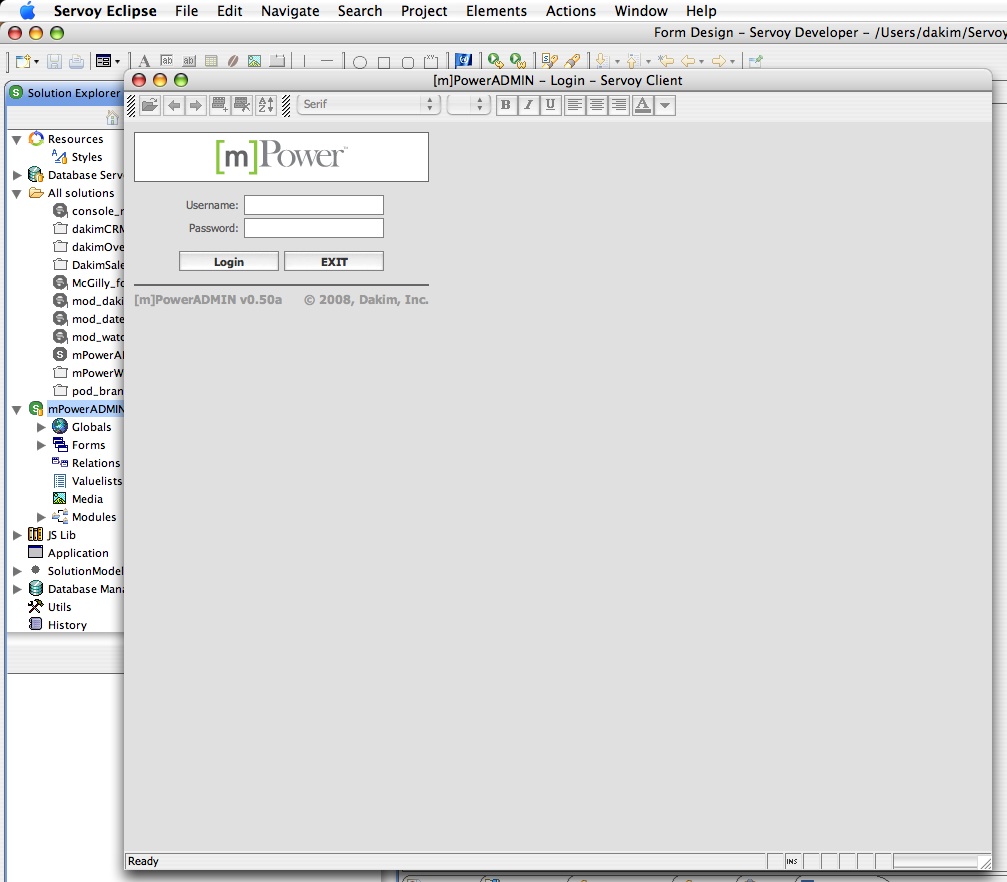Select the Label (A) element tool
Screen dimensions: 1007x882
pos(144,61)
